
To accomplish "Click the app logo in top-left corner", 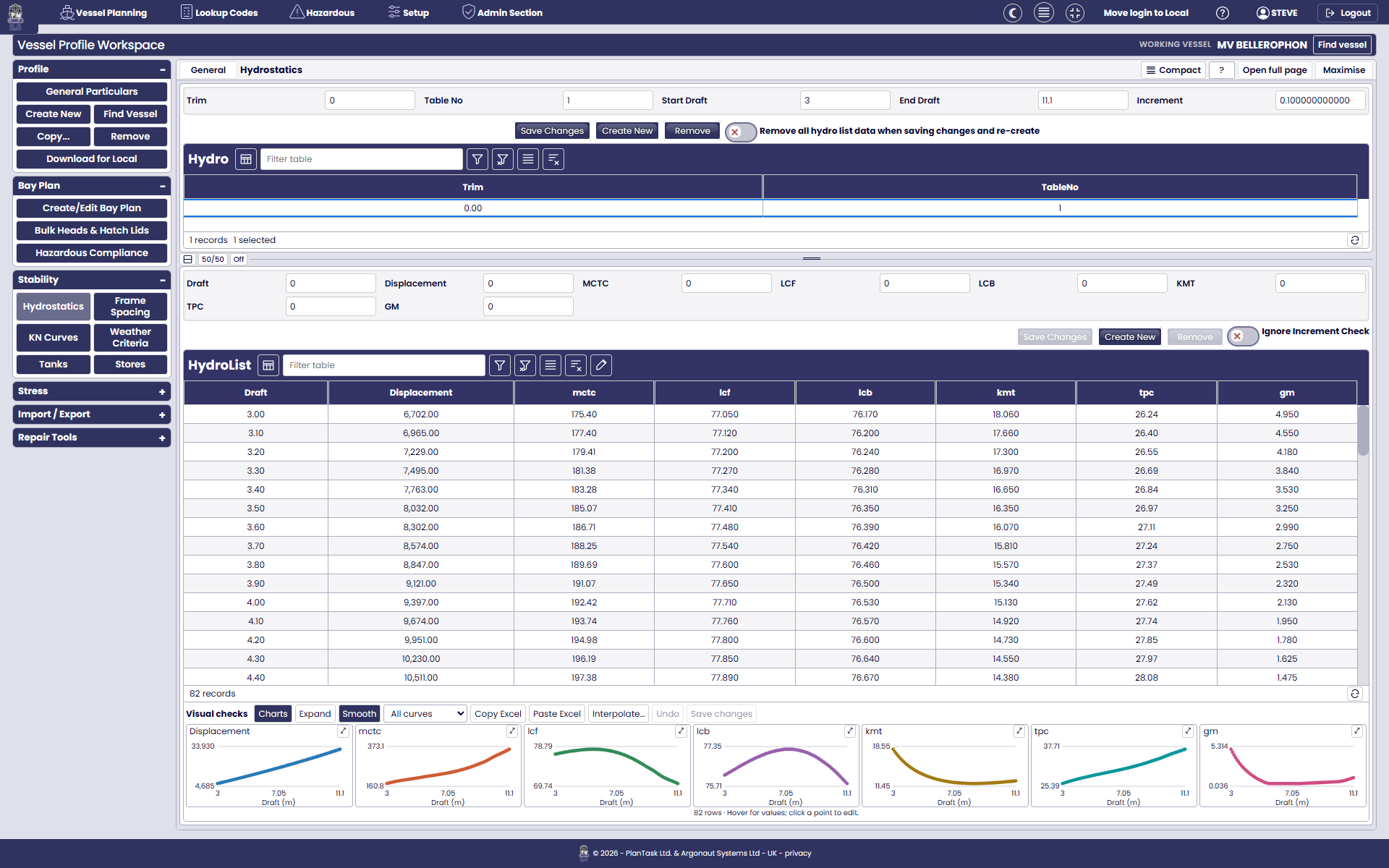I will pos(15,16).
